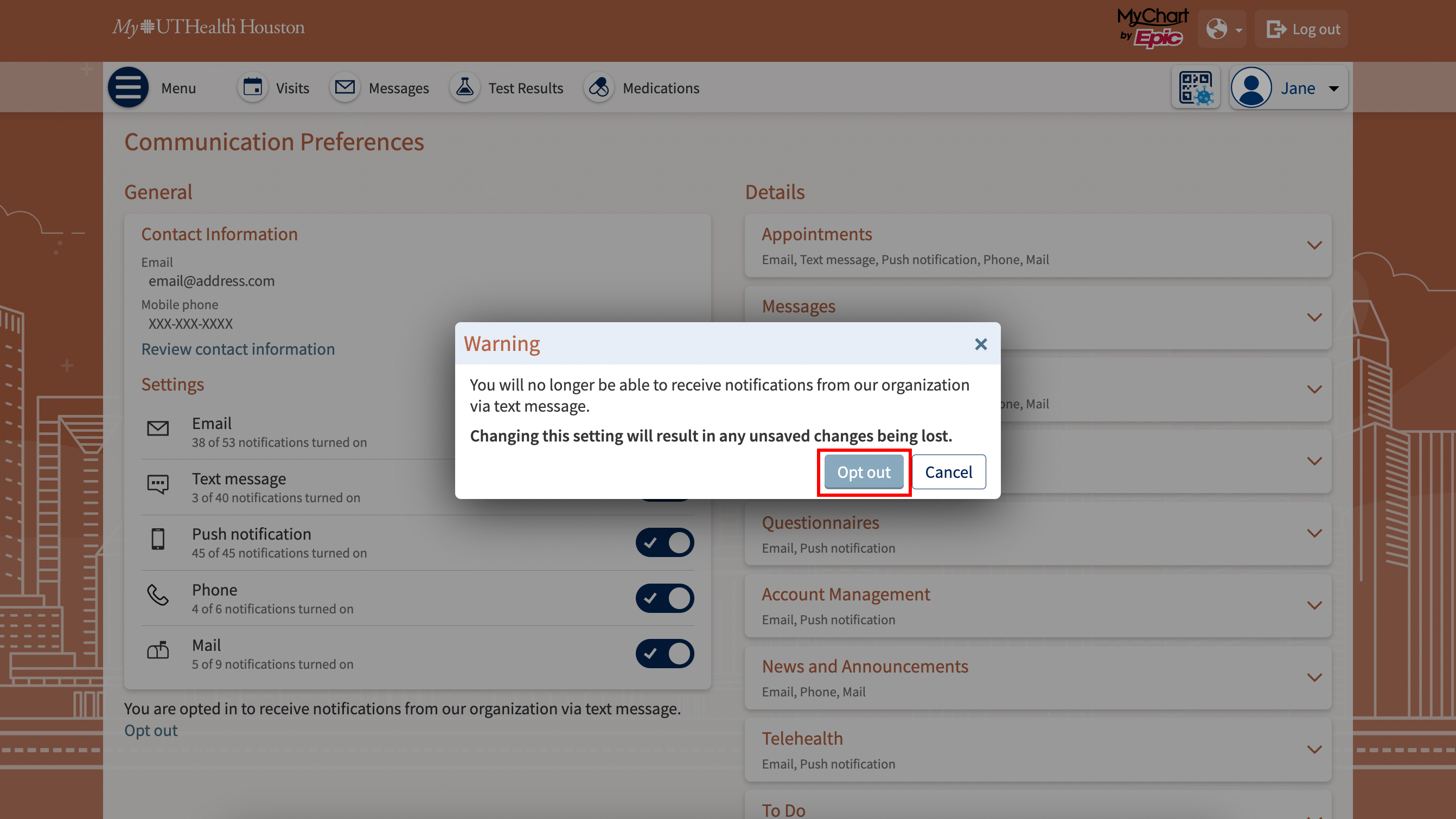Open Review contact information link
This screenshot has height=819, width=1456.
pos(238,349)
